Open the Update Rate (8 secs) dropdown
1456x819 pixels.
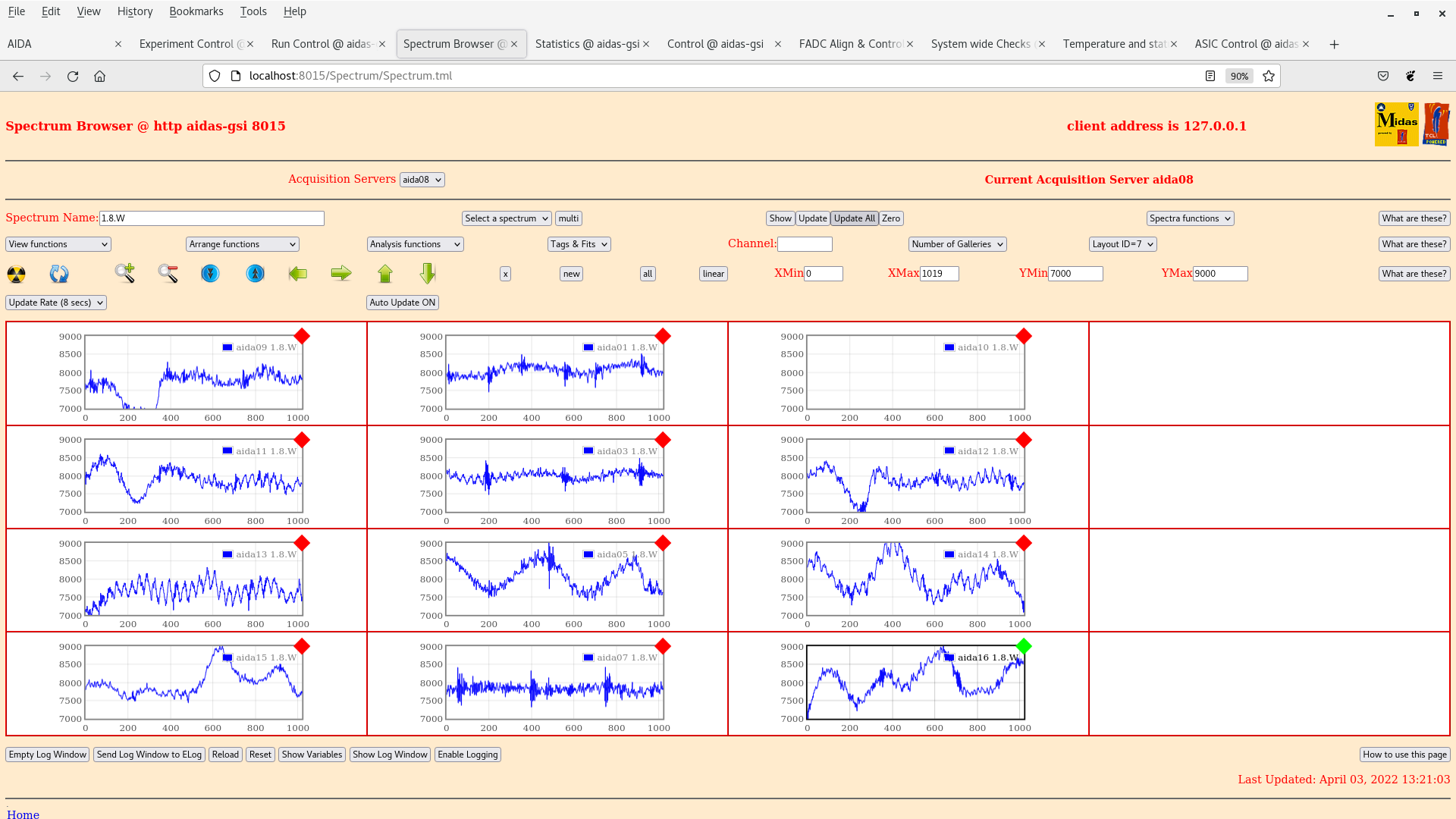click(x=56, y=303)
